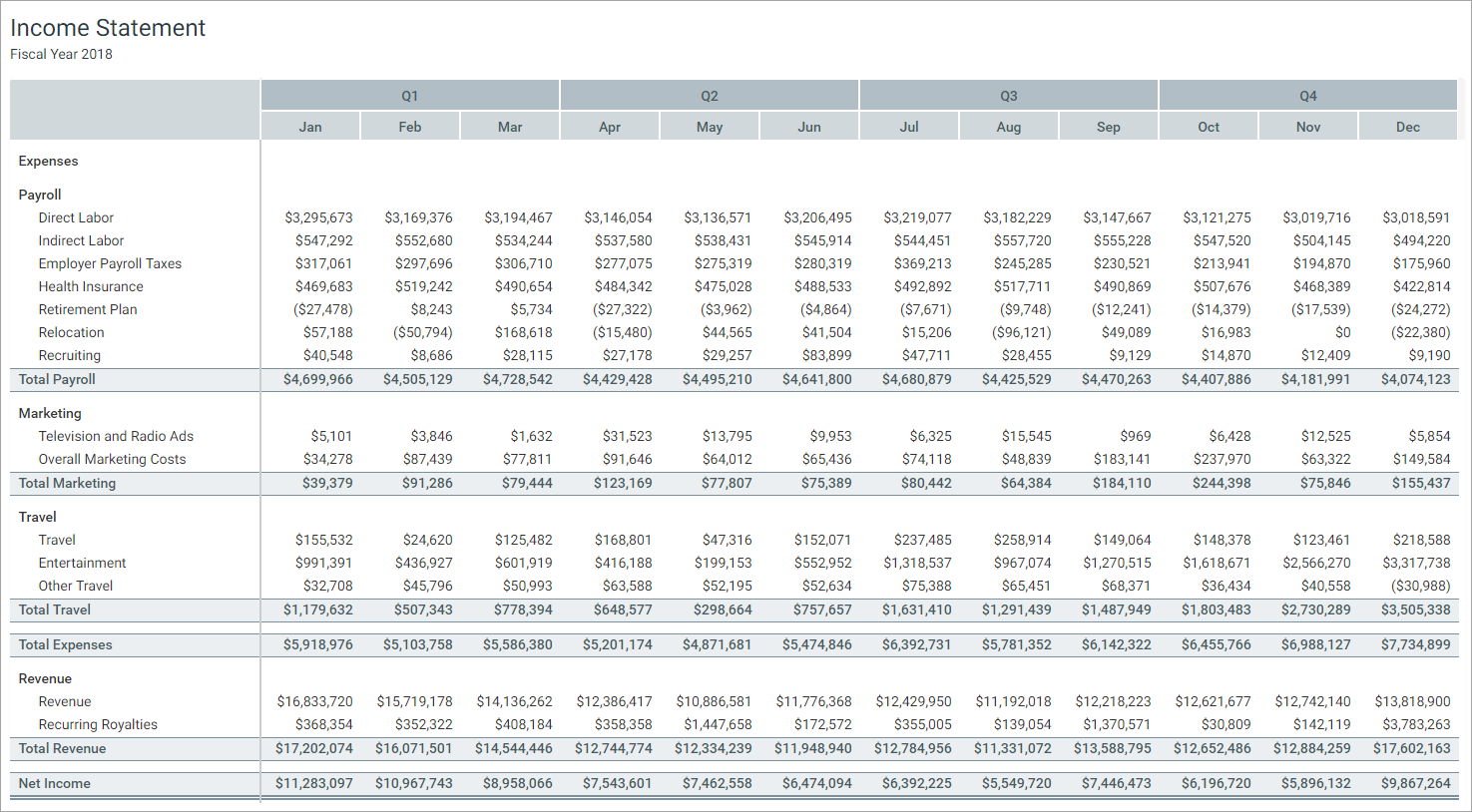
Task: Select the $0 Relocation value for November
Action: point(1342,332)
